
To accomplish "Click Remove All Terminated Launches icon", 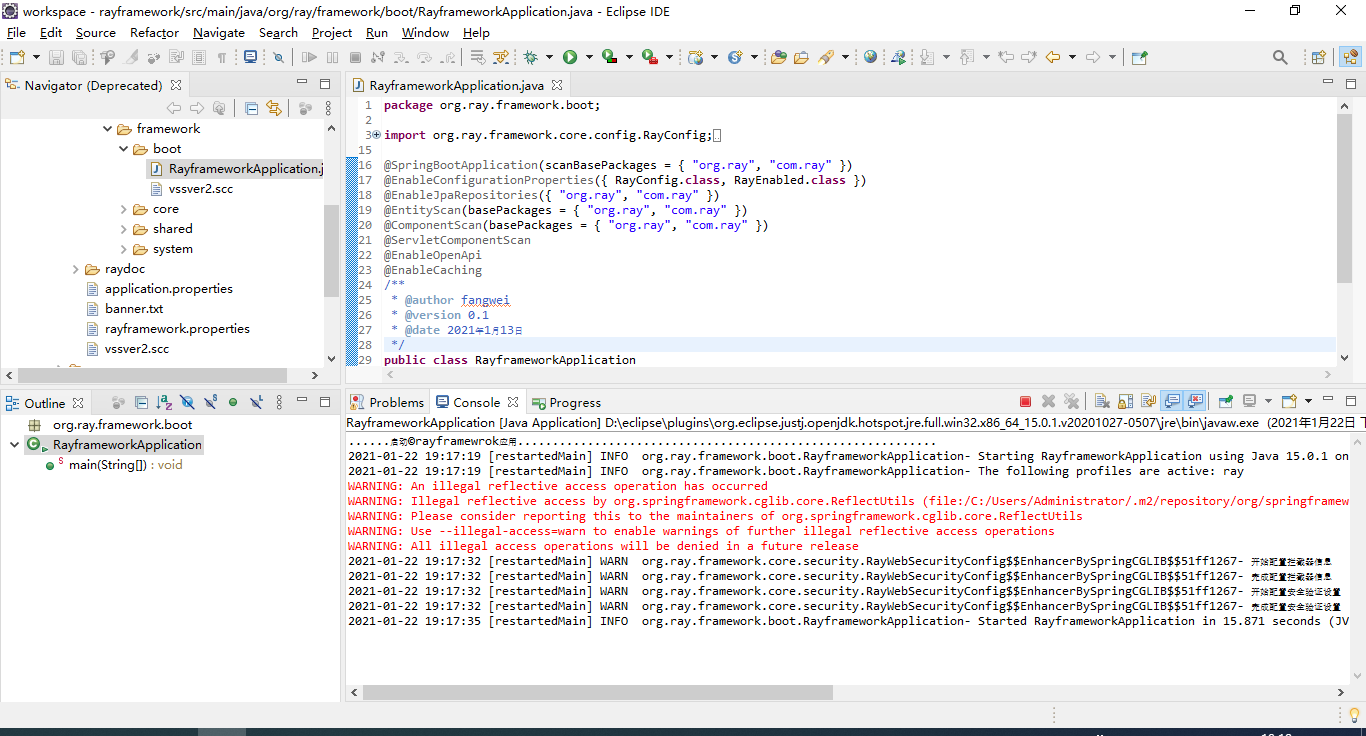I will [x=1071, y=402].
